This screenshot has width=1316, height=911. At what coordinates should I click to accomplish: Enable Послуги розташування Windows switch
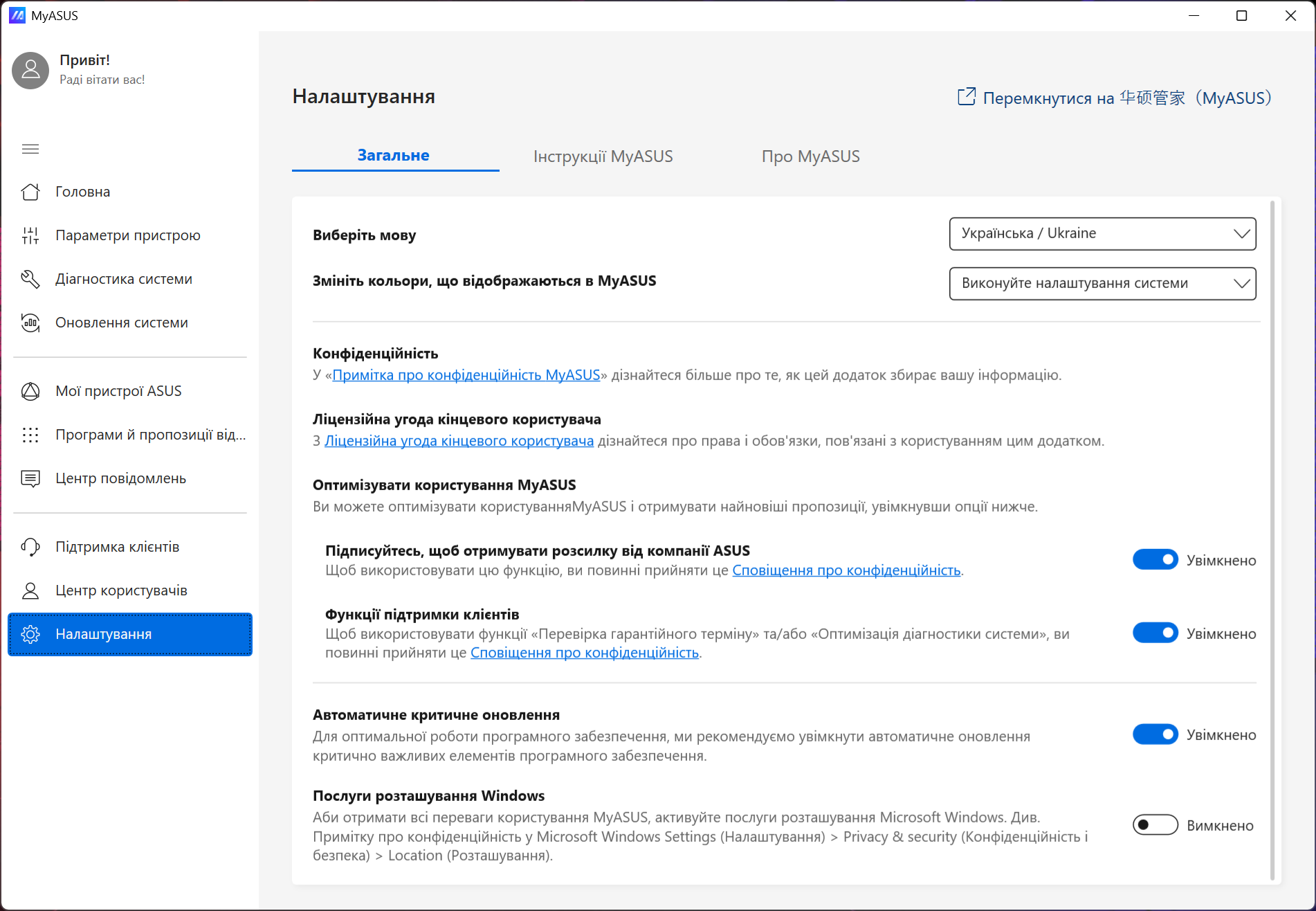coord(1155,824)
